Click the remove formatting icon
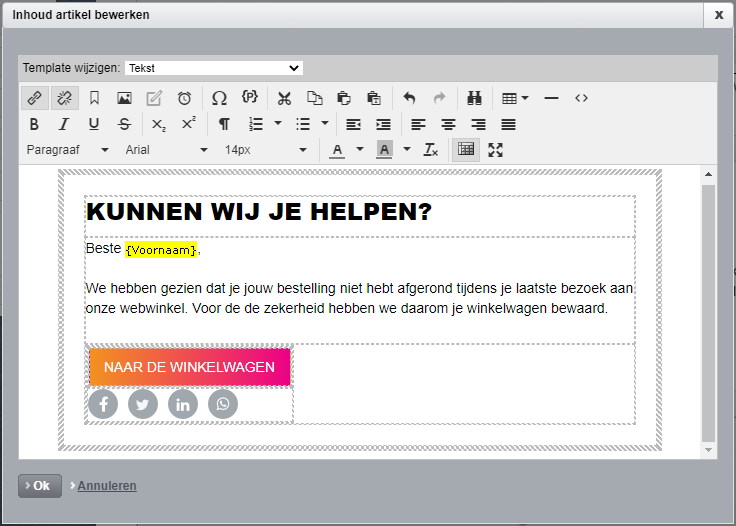The height and width of the screenshot is (526, 736). coord(430,150)
